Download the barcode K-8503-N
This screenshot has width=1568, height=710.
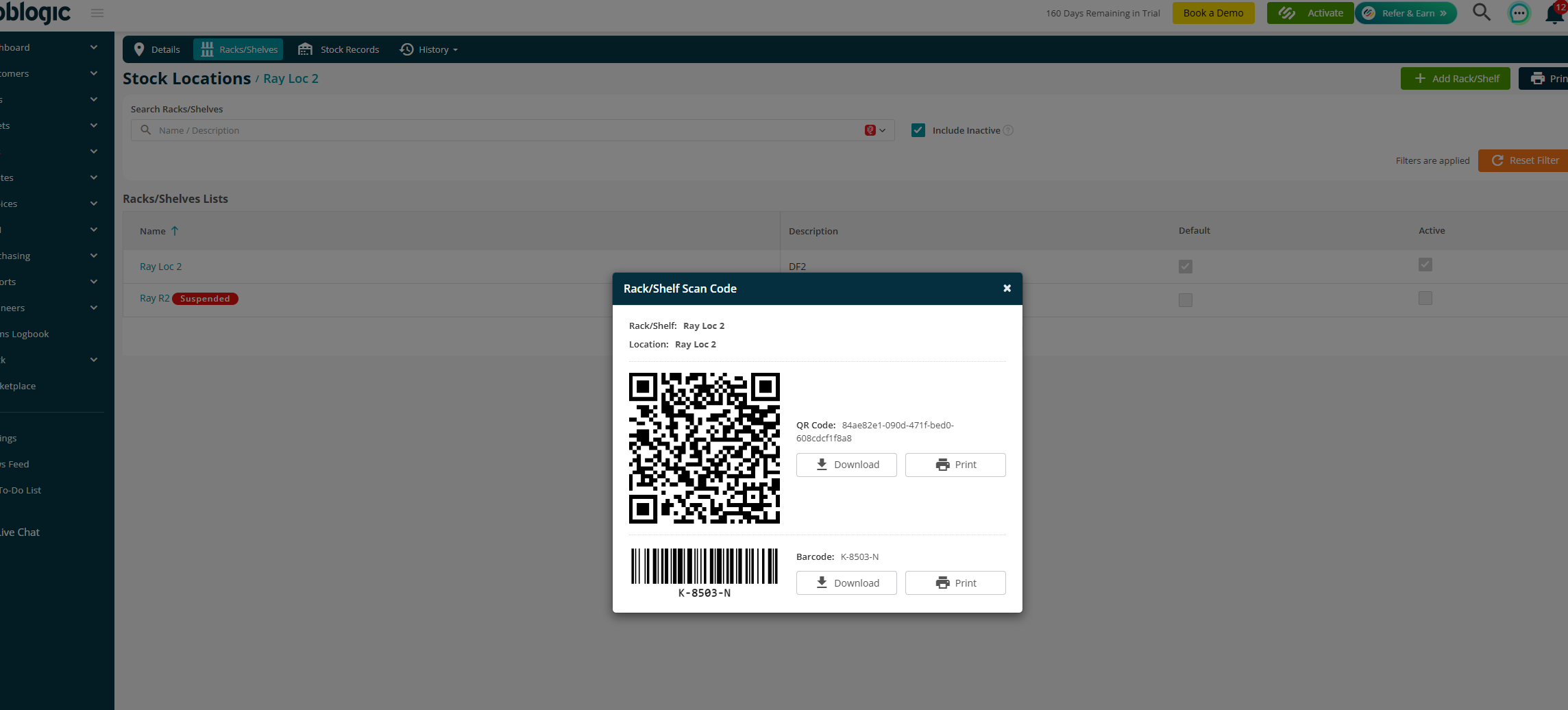point(846,583)
